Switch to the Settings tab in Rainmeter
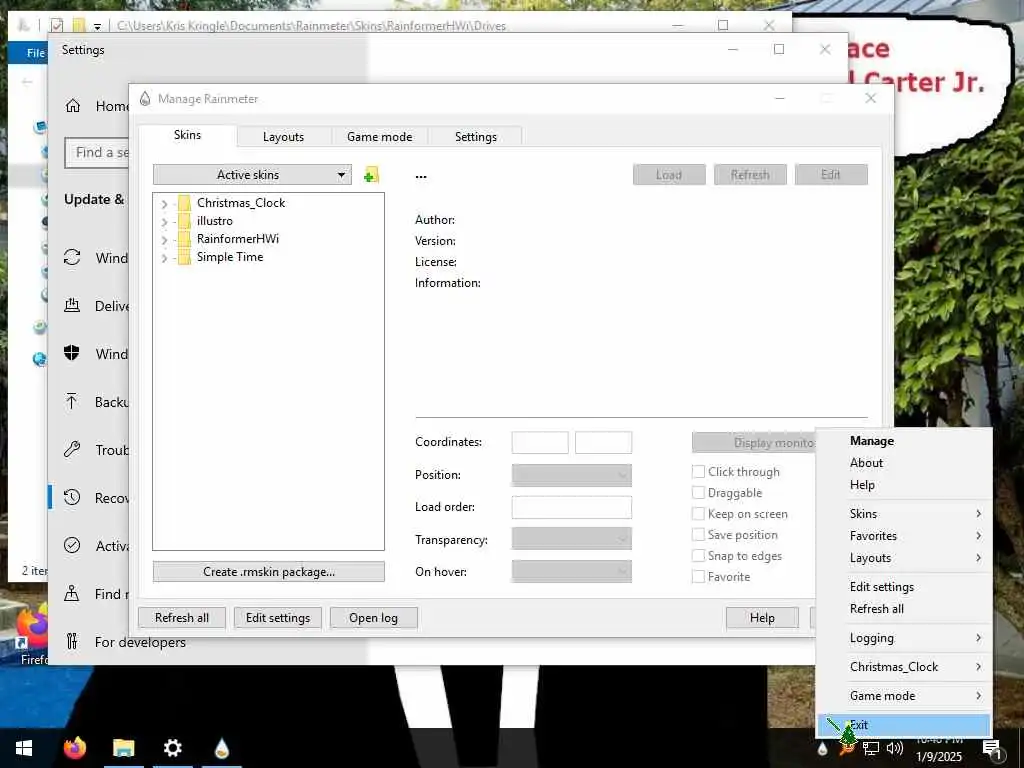 [x=475, y=136]
